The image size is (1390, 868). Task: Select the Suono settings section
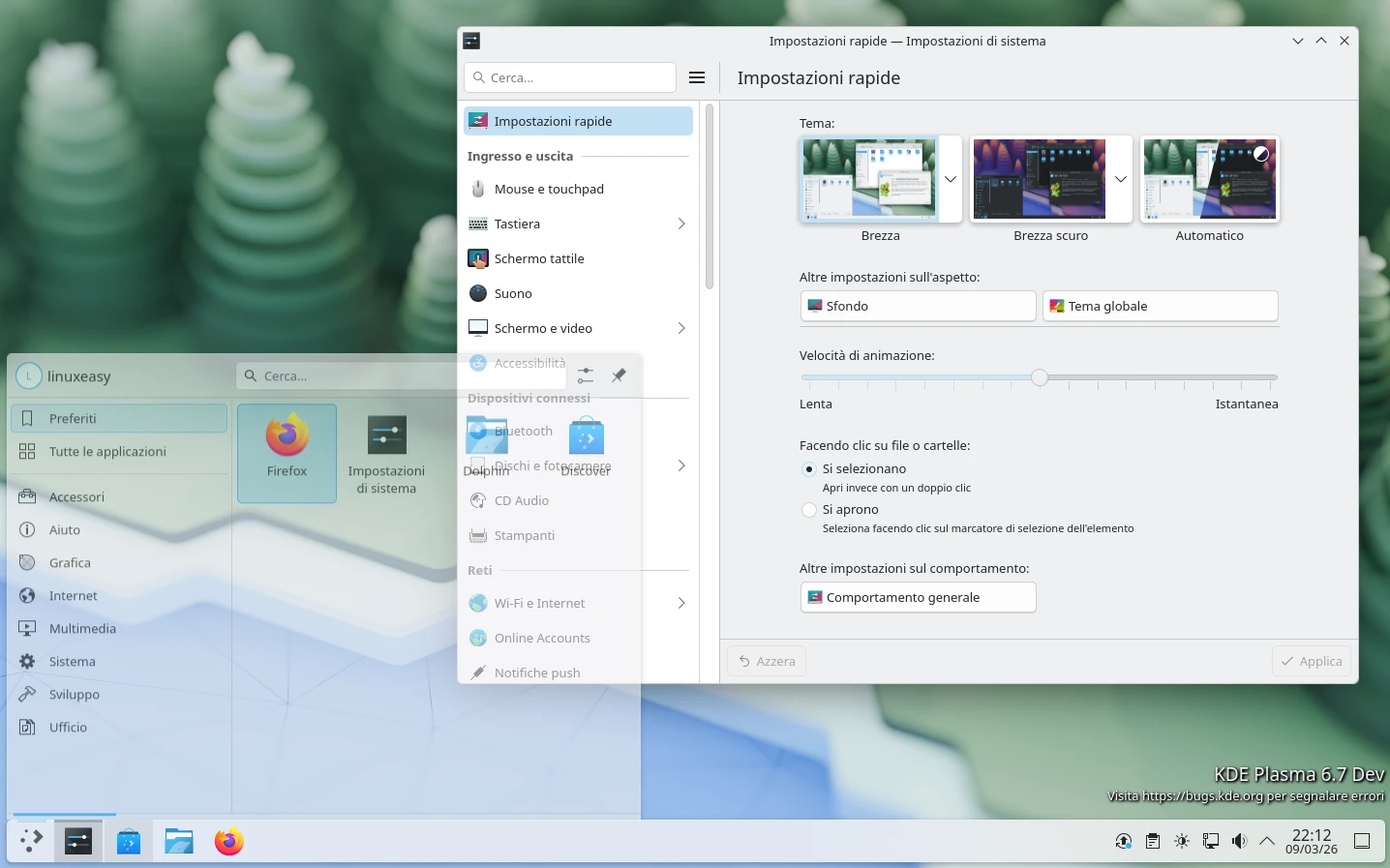(x=512, y=293)
